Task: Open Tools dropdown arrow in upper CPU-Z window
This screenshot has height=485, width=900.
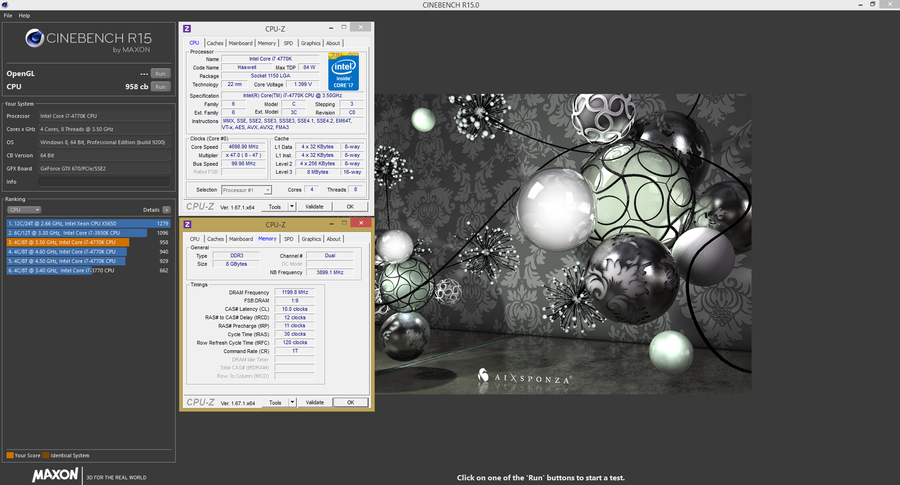Action: point(292,207)
